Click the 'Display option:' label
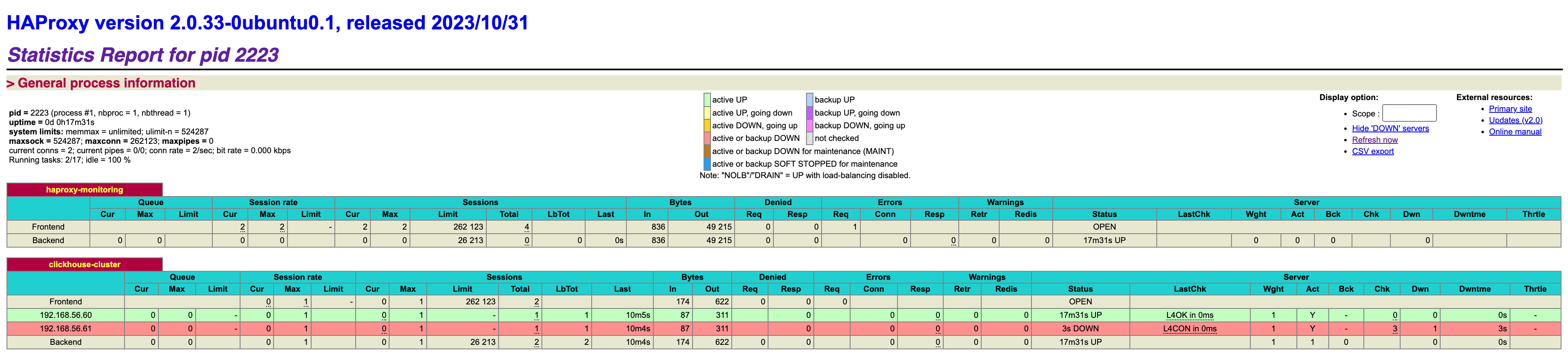The image size is (1568, 353). tap(1348, 97)
